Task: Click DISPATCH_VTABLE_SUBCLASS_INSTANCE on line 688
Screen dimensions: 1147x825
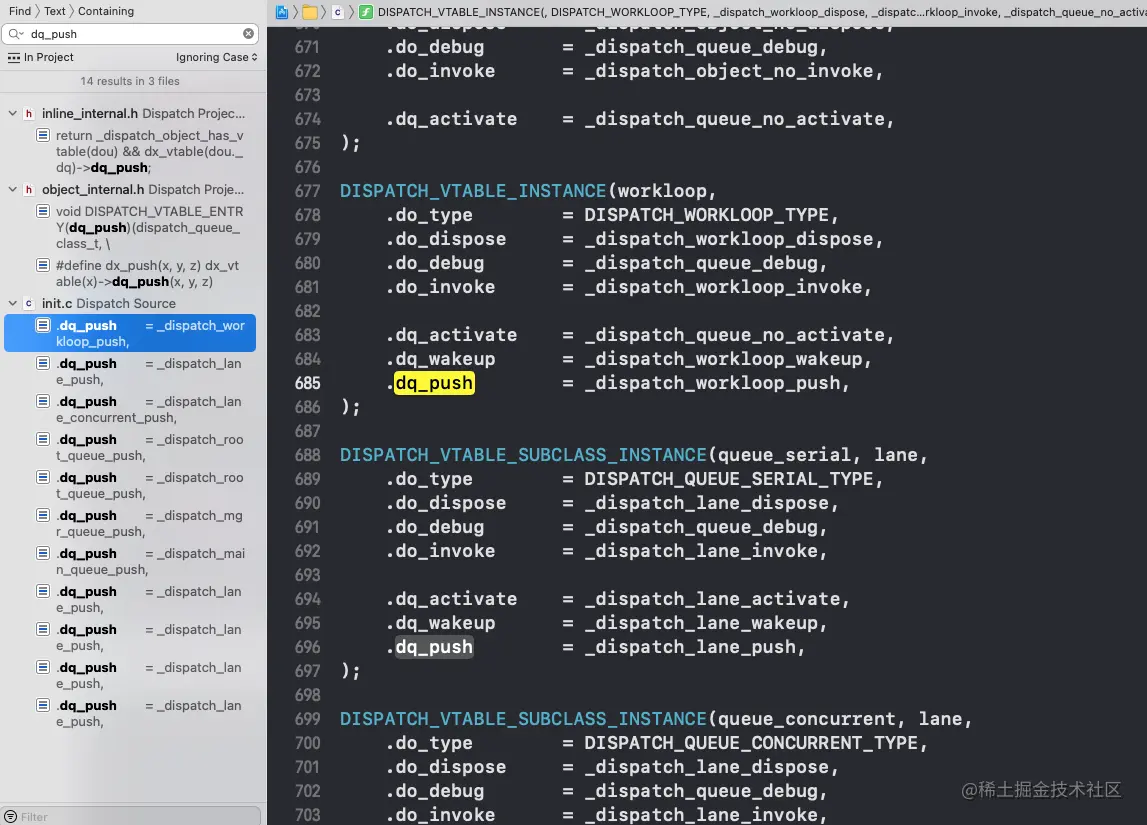Action: tap(523, 455)
